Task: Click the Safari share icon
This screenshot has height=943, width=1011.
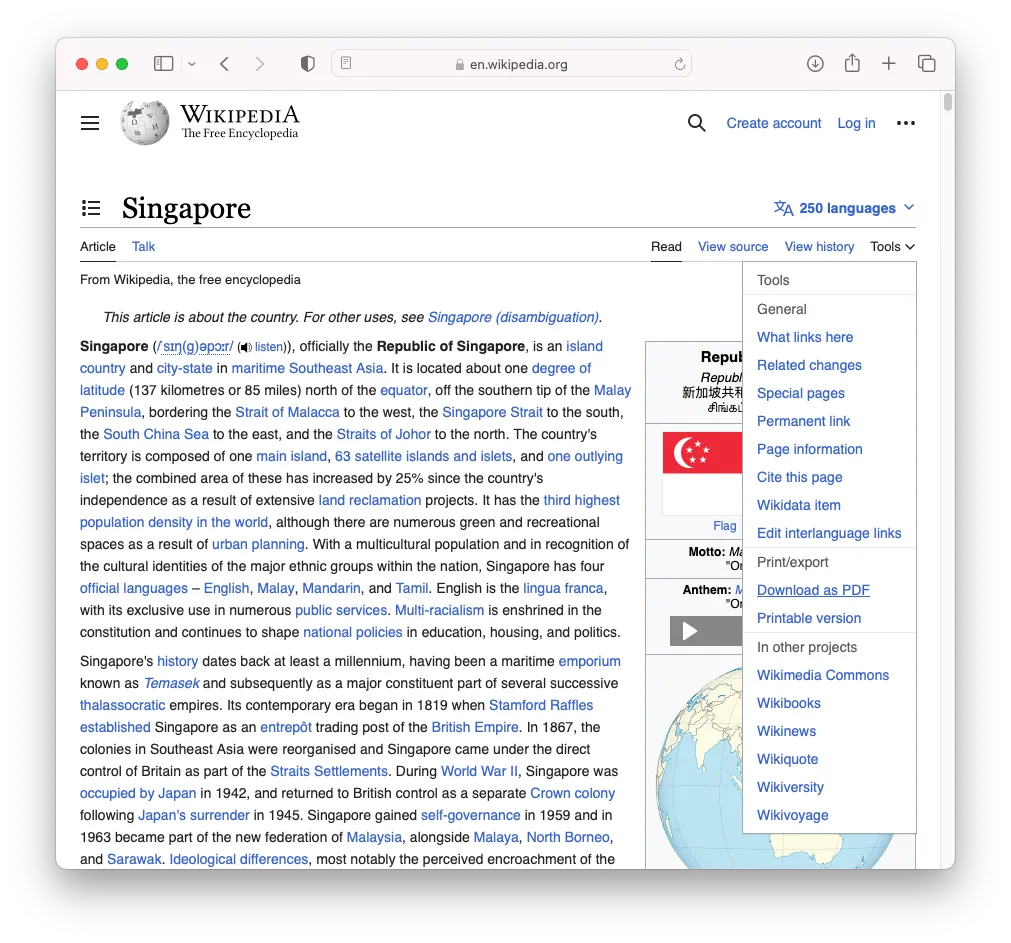Action: [852, 63]
